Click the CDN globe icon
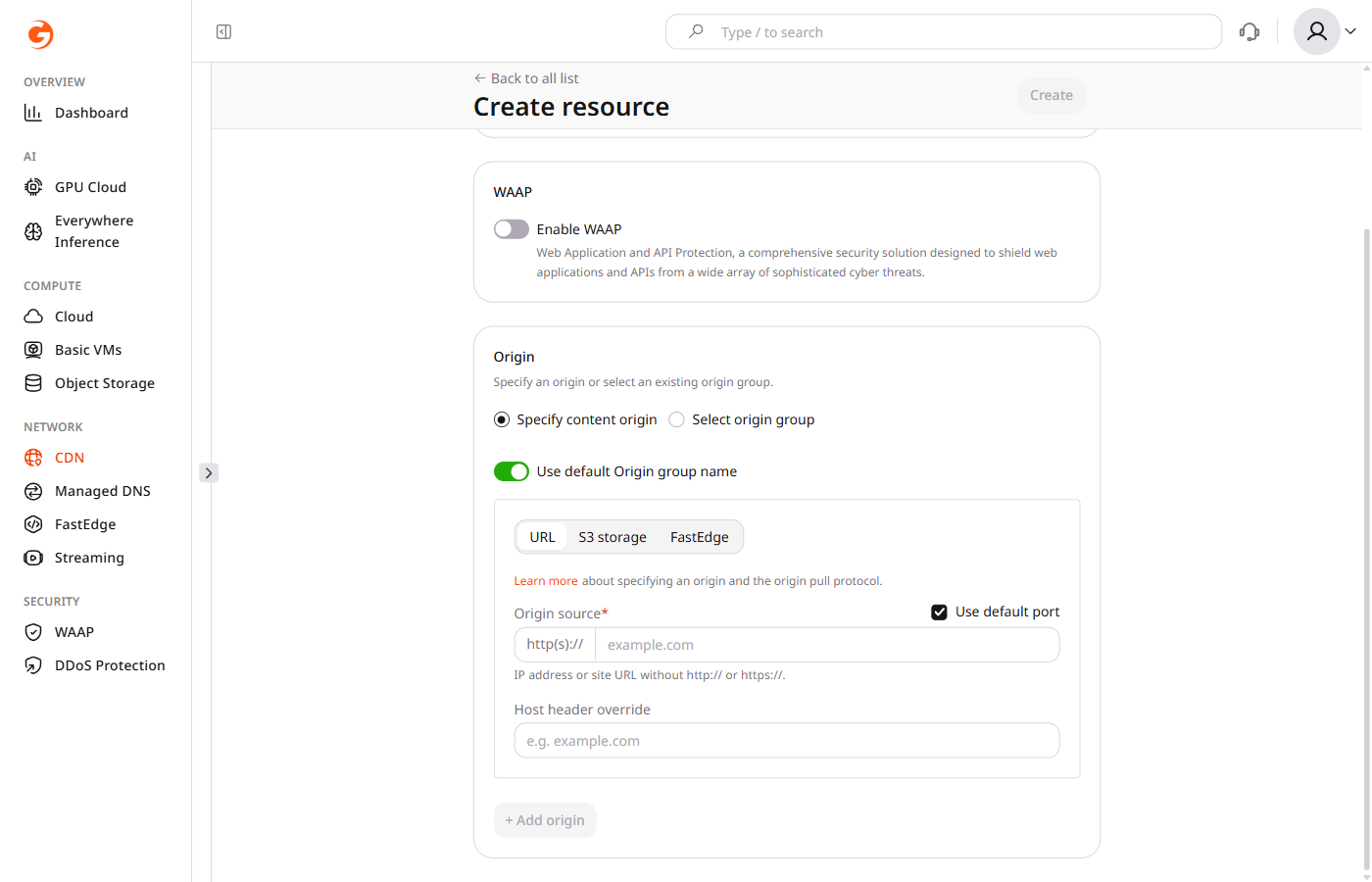This screenshot has height=882, width=1372. click(33, 458)
